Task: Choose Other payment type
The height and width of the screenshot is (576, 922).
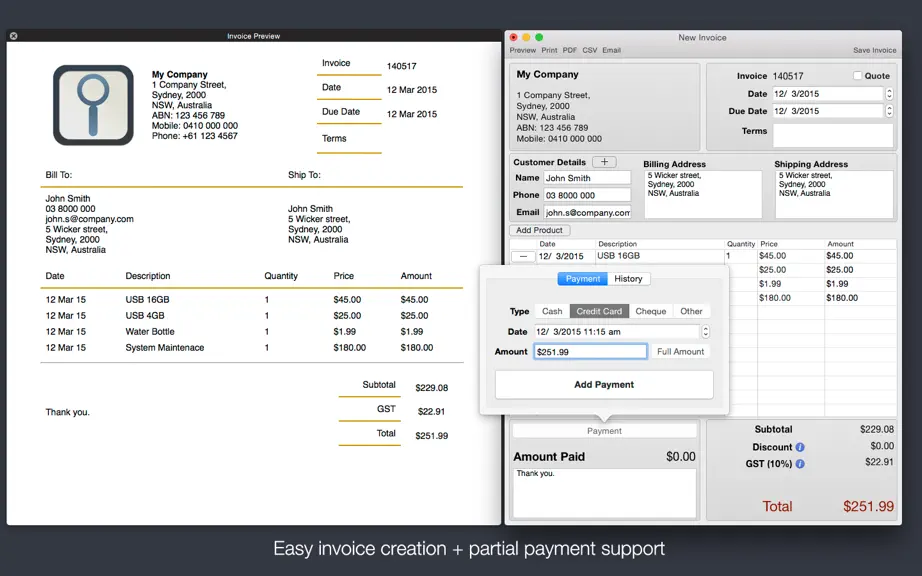Action: click(691, 311)
